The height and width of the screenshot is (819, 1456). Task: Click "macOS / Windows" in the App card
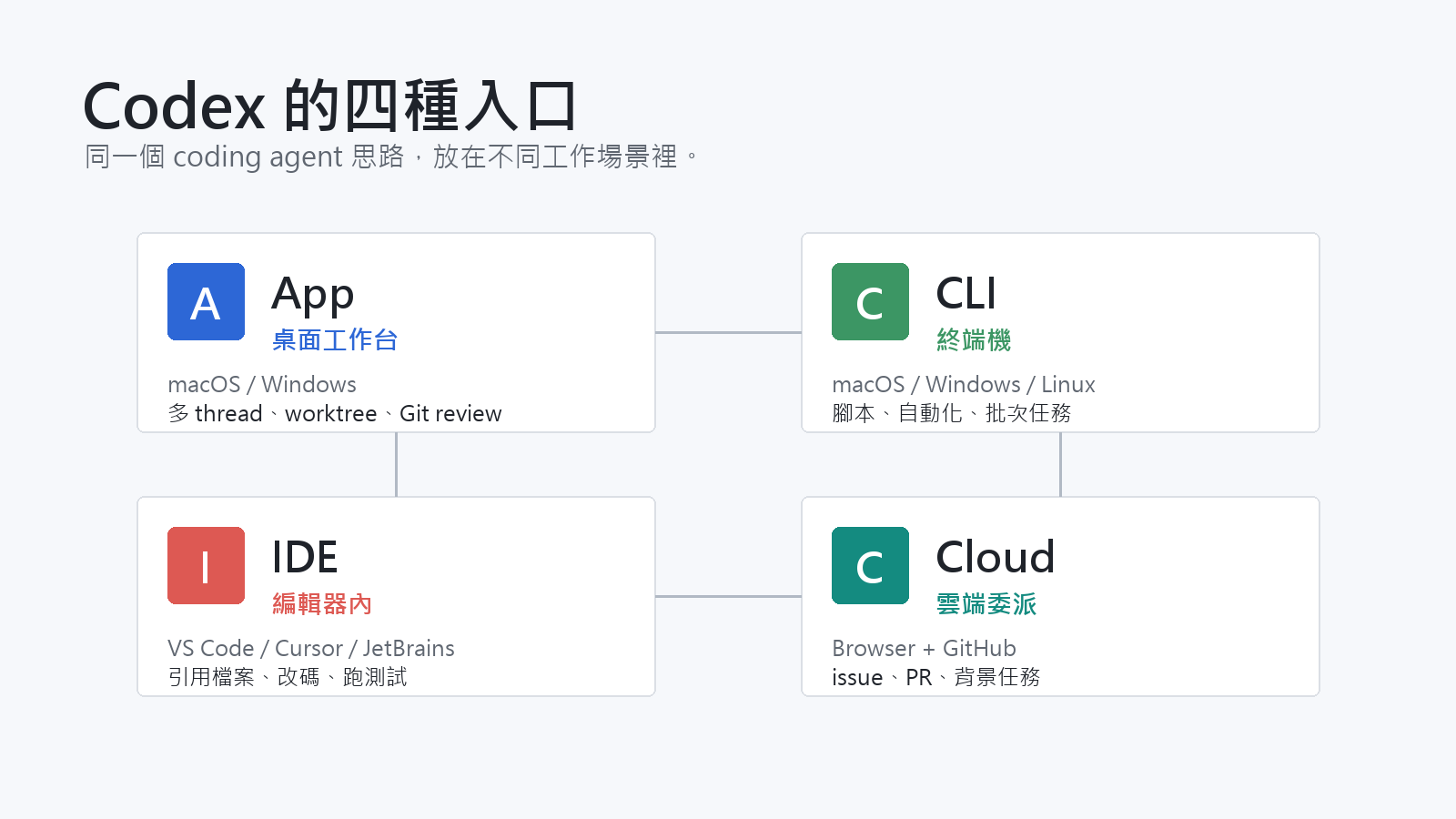click(262, 384)
